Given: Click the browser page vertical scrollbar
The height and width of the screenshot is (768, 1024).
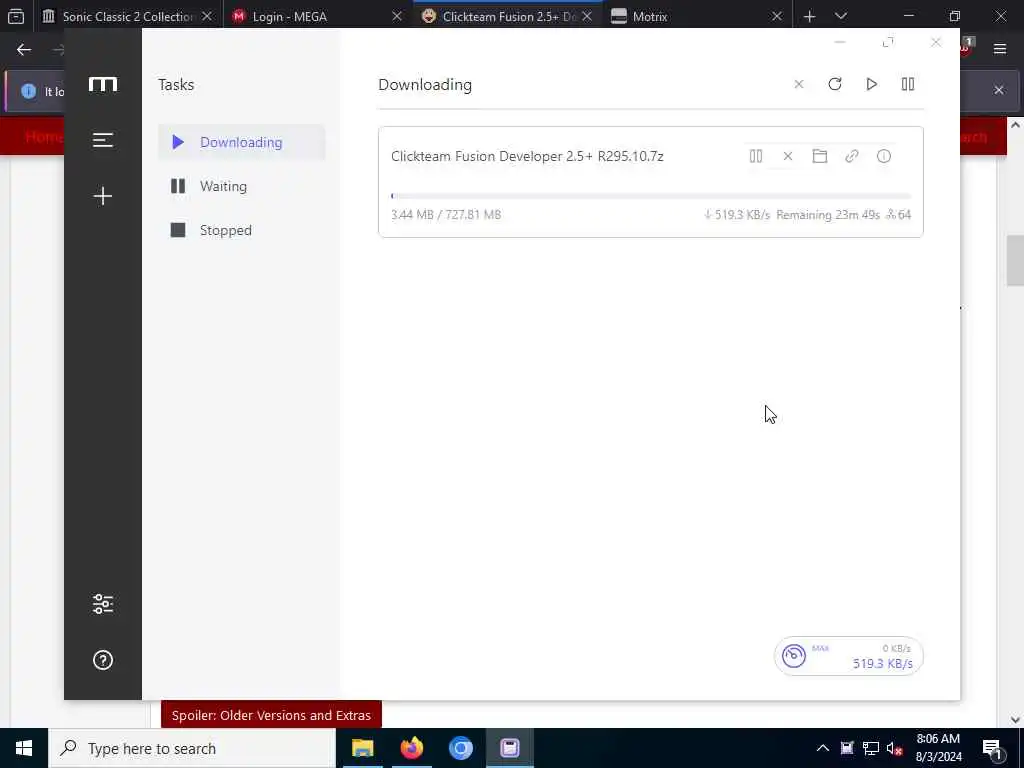Looking at the screenshot, I should (x=1015, y=261).
